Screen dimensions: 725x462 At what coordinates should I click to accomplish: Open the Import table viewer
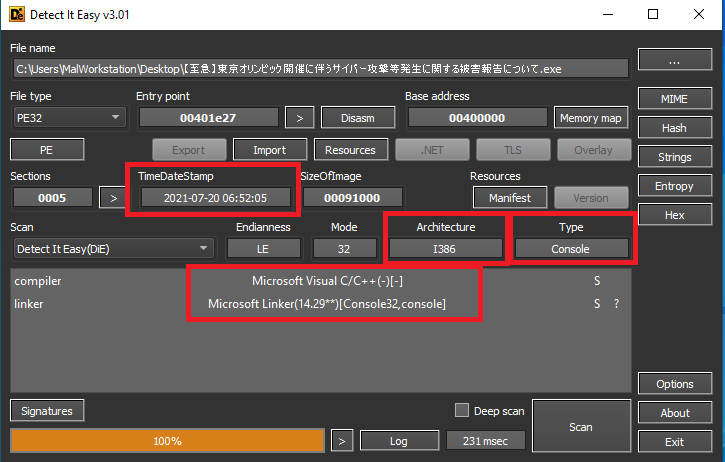(269, 150)
